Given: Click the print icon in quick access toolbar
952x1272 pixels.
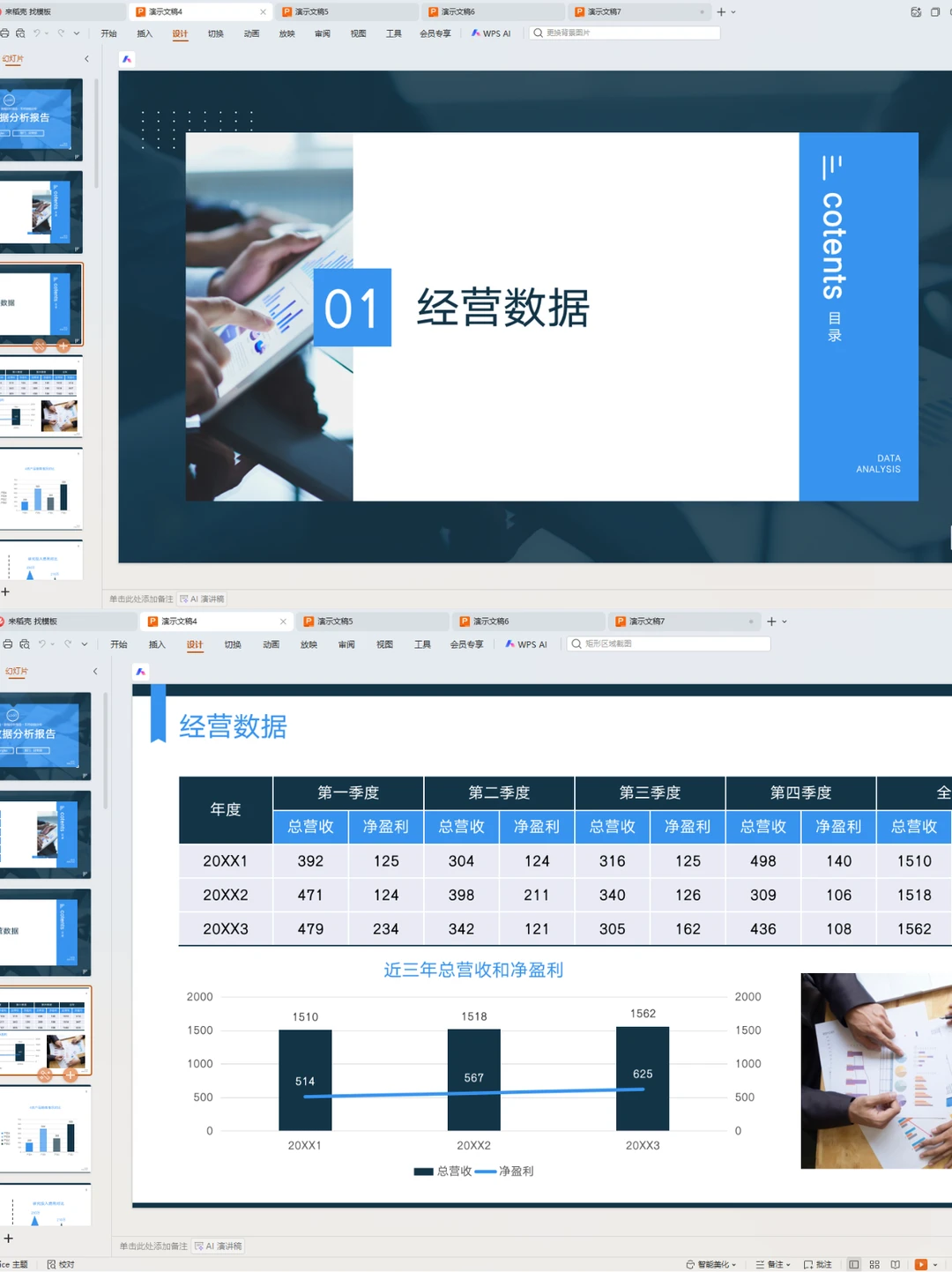Looking at the screenshot, I should [x=7, y=33].
